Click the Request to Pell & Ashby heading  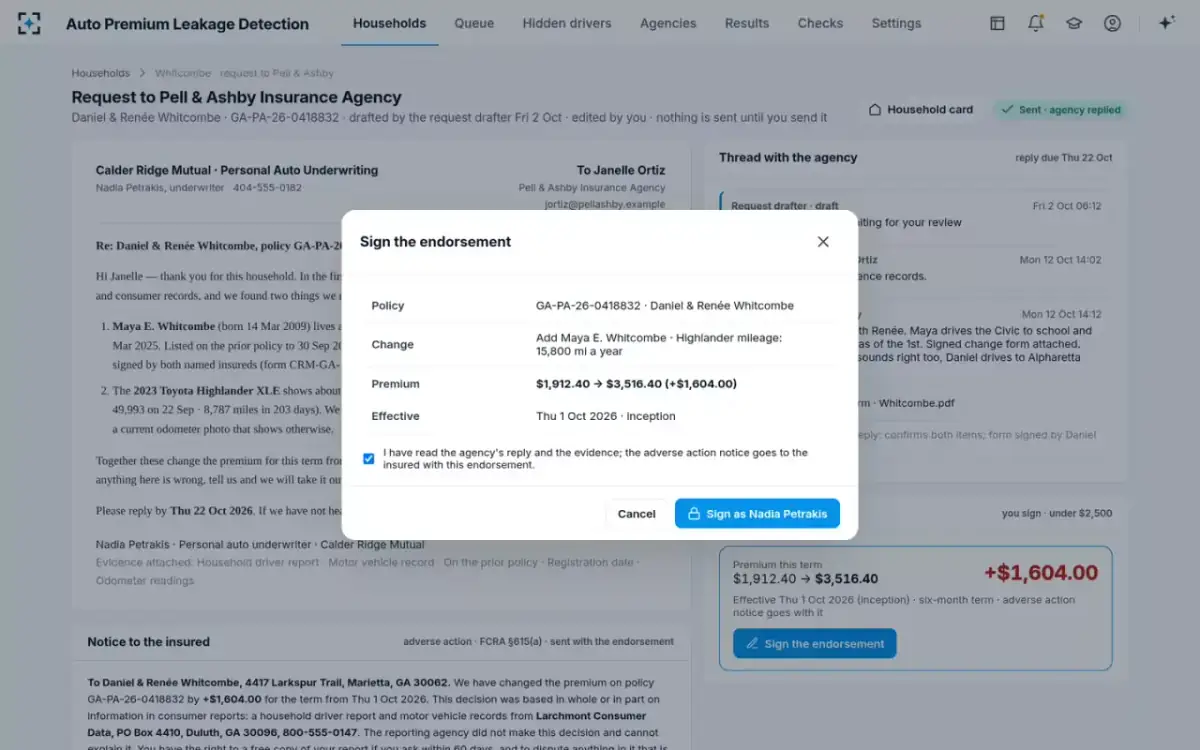point(236,98)
